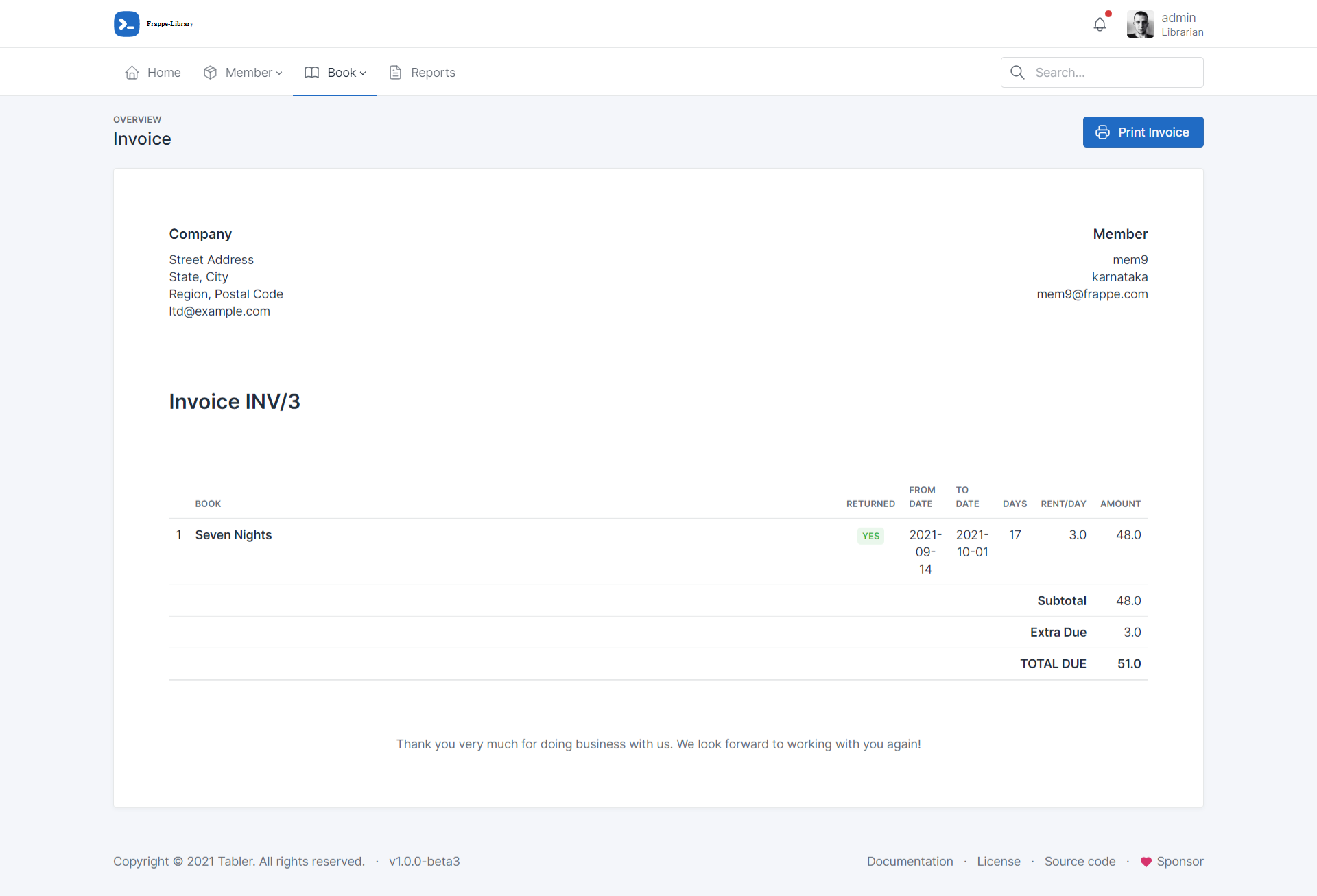
Task: Click the Sponsor heart icon
Action: coord(1146,862)
